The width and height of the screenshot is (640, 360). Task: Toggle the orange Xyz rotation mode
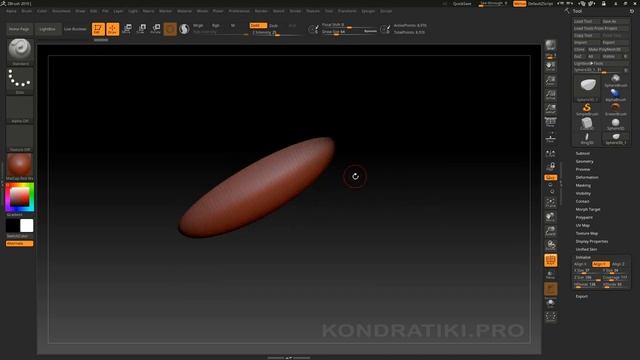point(551,178)
